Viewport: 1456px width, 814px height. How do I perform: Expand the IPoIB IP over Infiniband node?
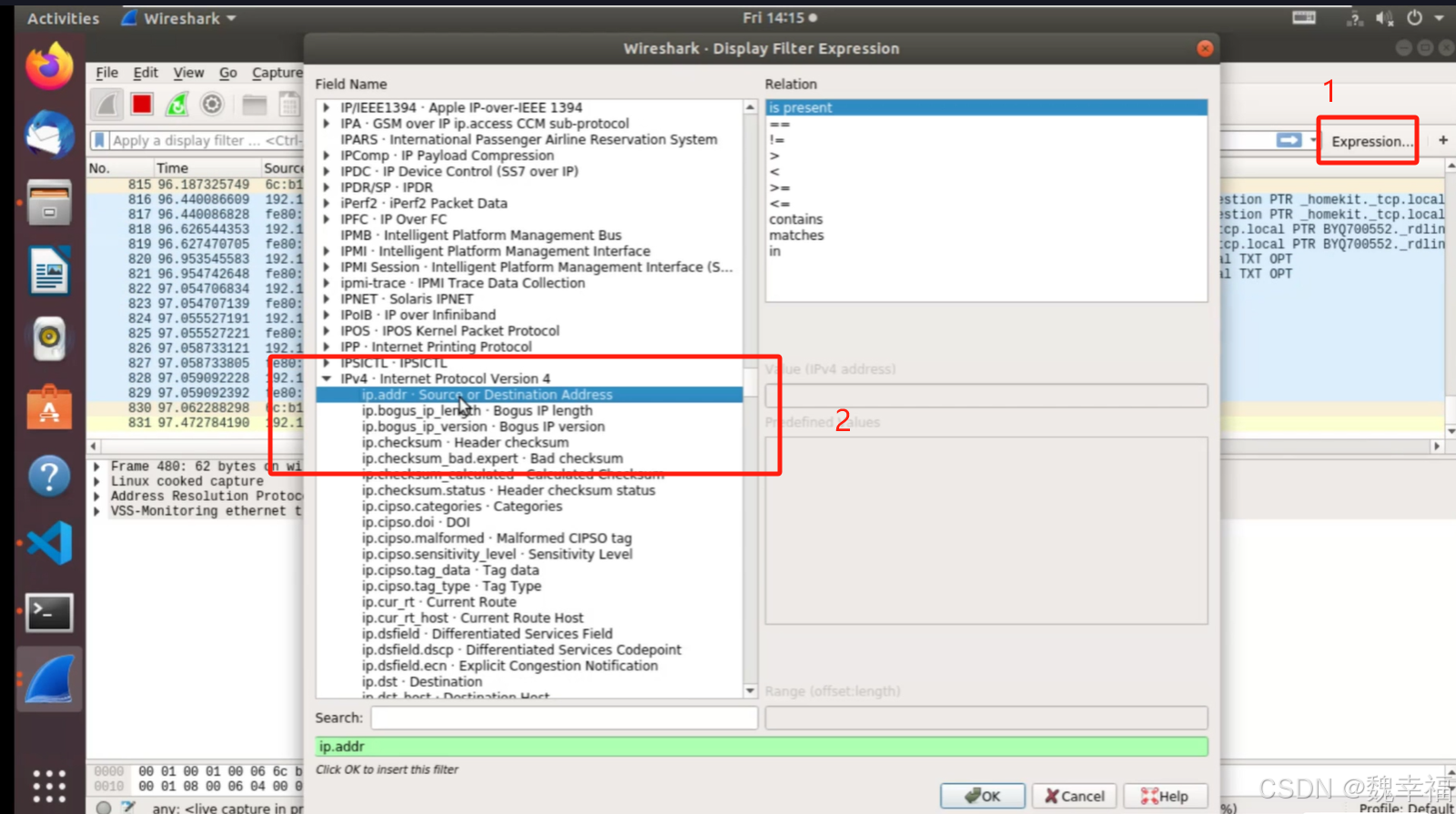(x=326, y=315)
